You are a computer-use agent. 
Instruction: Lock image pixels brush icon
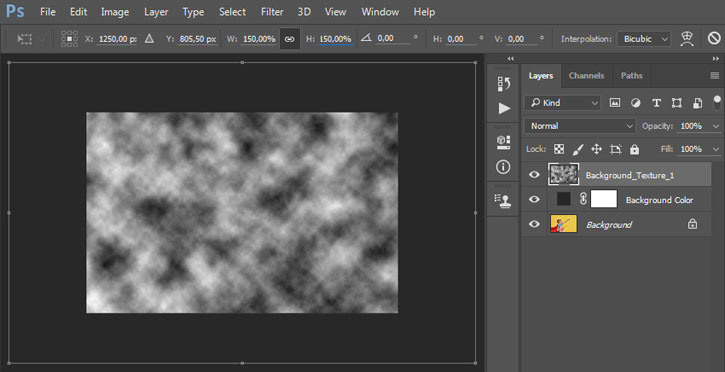[578, 149]
